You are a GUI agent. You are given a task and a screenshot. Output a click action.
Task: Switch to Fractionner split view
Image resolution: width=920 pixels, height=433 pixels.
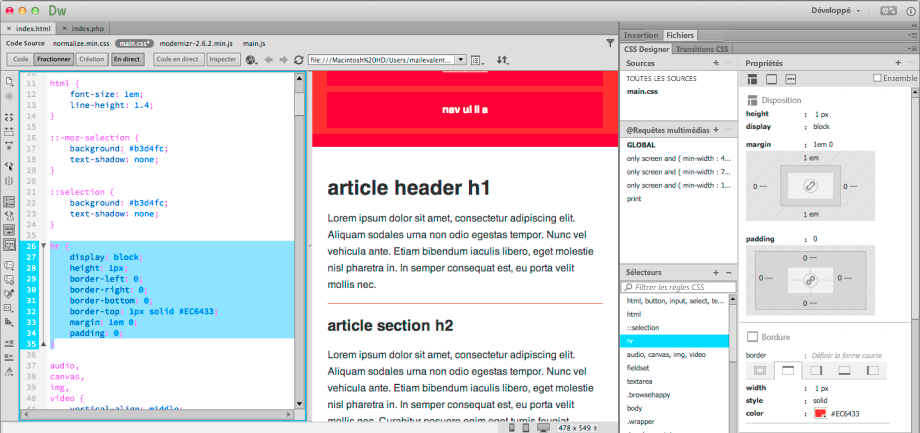(x=53, y=59)
